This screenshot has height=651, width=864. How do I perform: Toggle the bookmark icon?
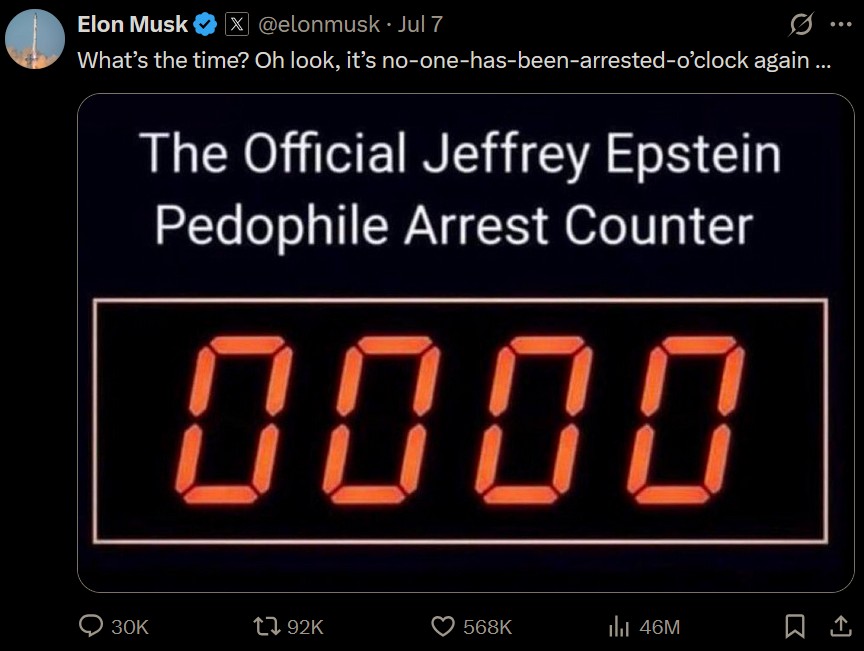(x=795, y=626)
